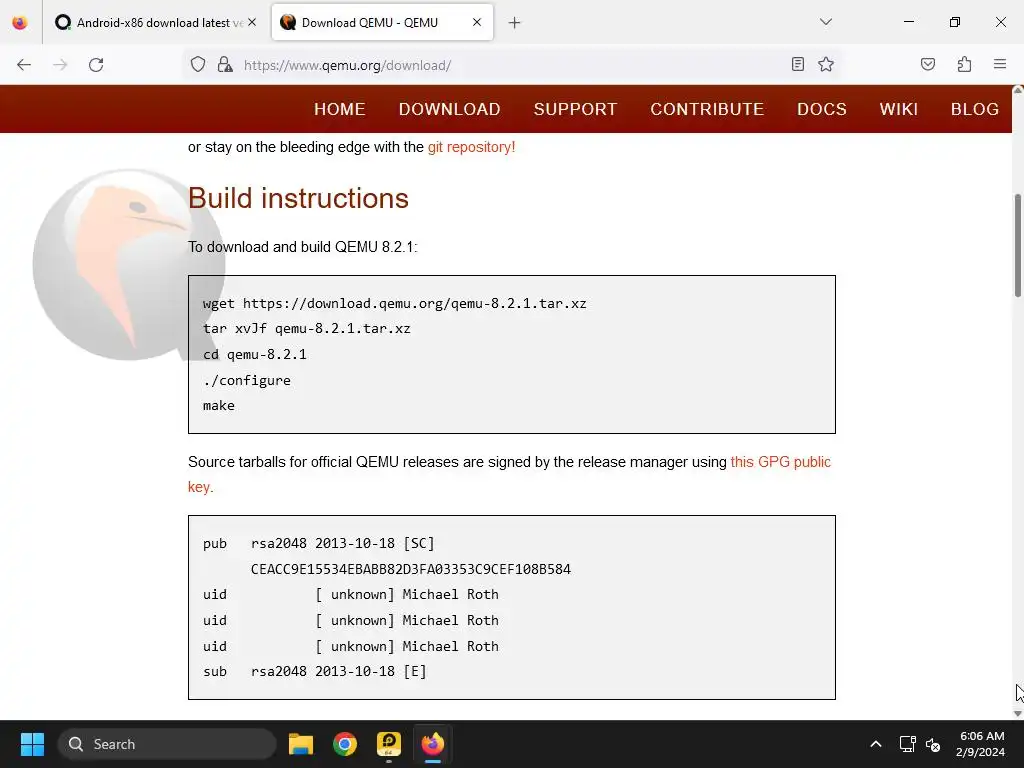Screen dimensions: 1024x768
Task: Open CONTRIBUTE in site navigation
Action: [707, 109]
